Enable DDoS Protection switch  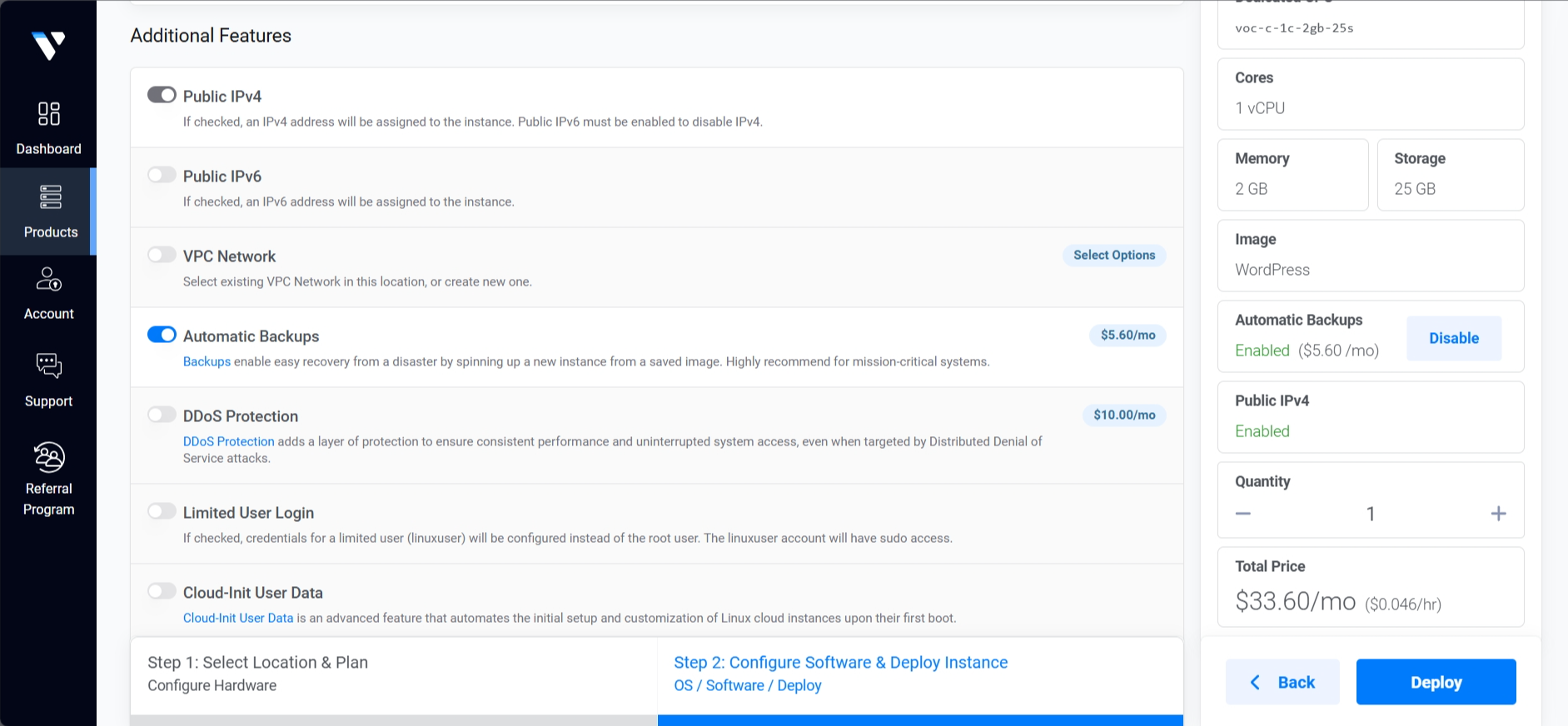(162, 415)
